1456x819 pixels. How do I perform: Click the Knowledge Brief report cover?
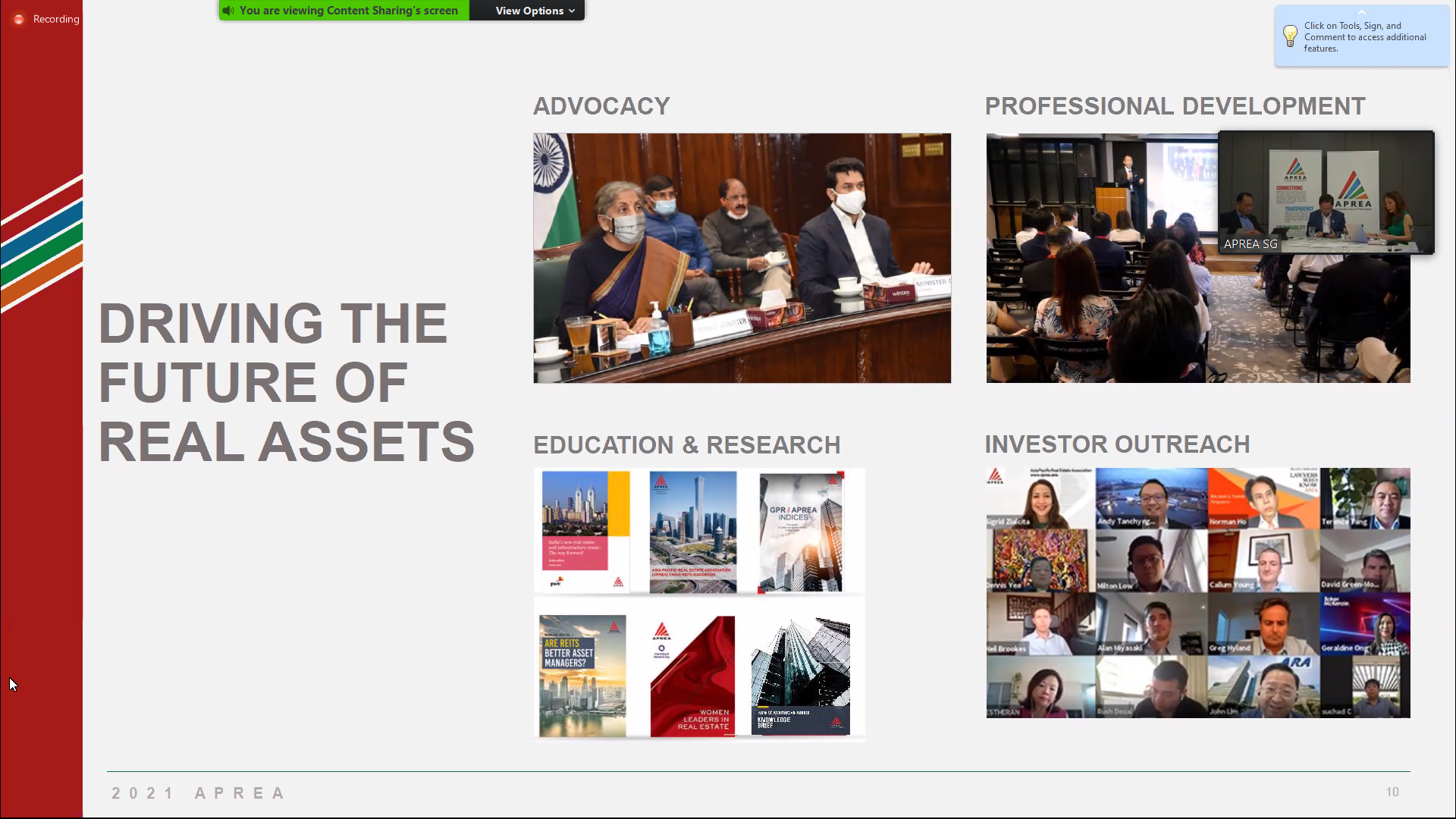click(x=801, y=675)
